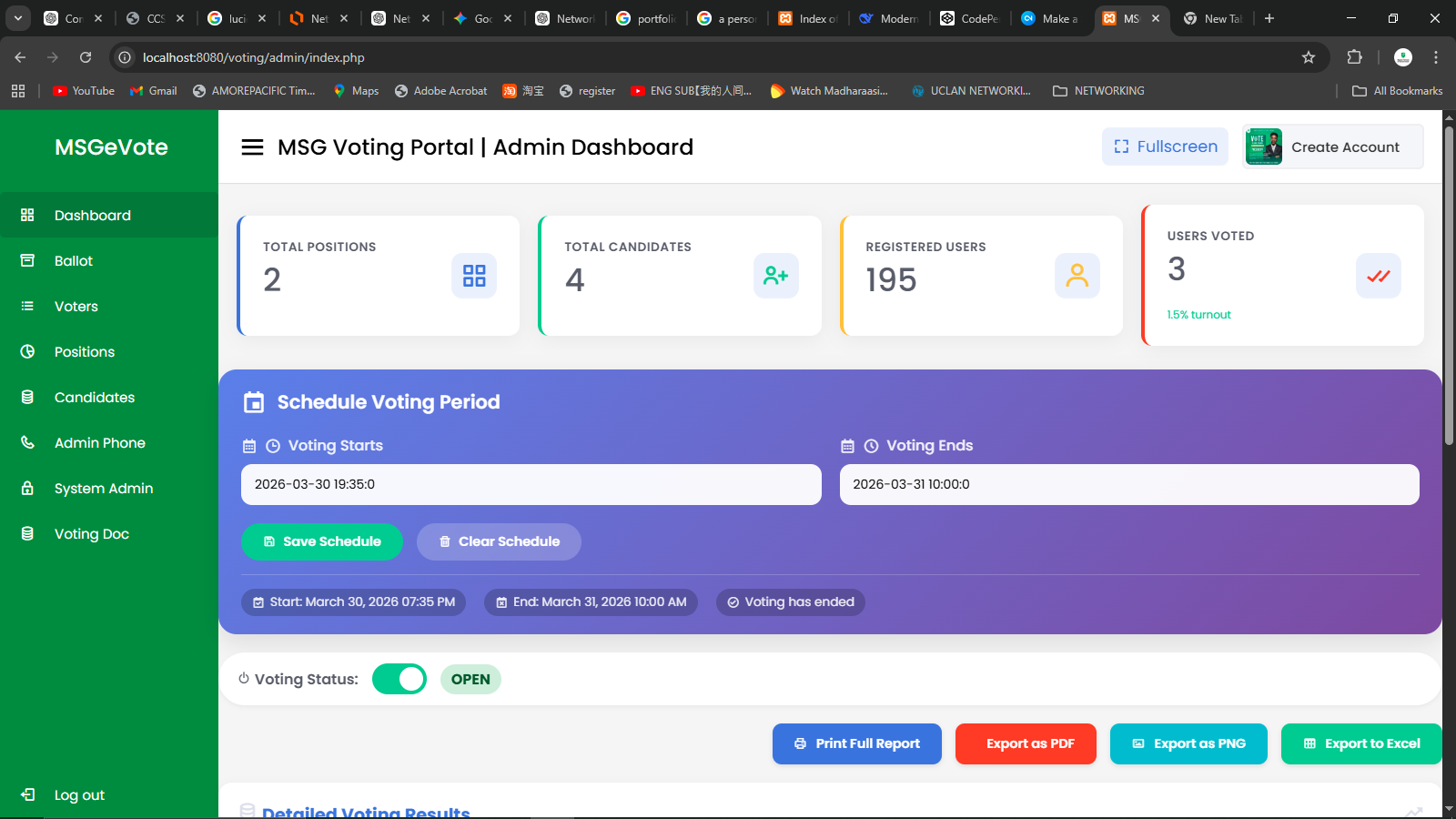The image size is (1456, 819).
Task: Click the tab search dropdown arrow
Action: tap(18, 18)
